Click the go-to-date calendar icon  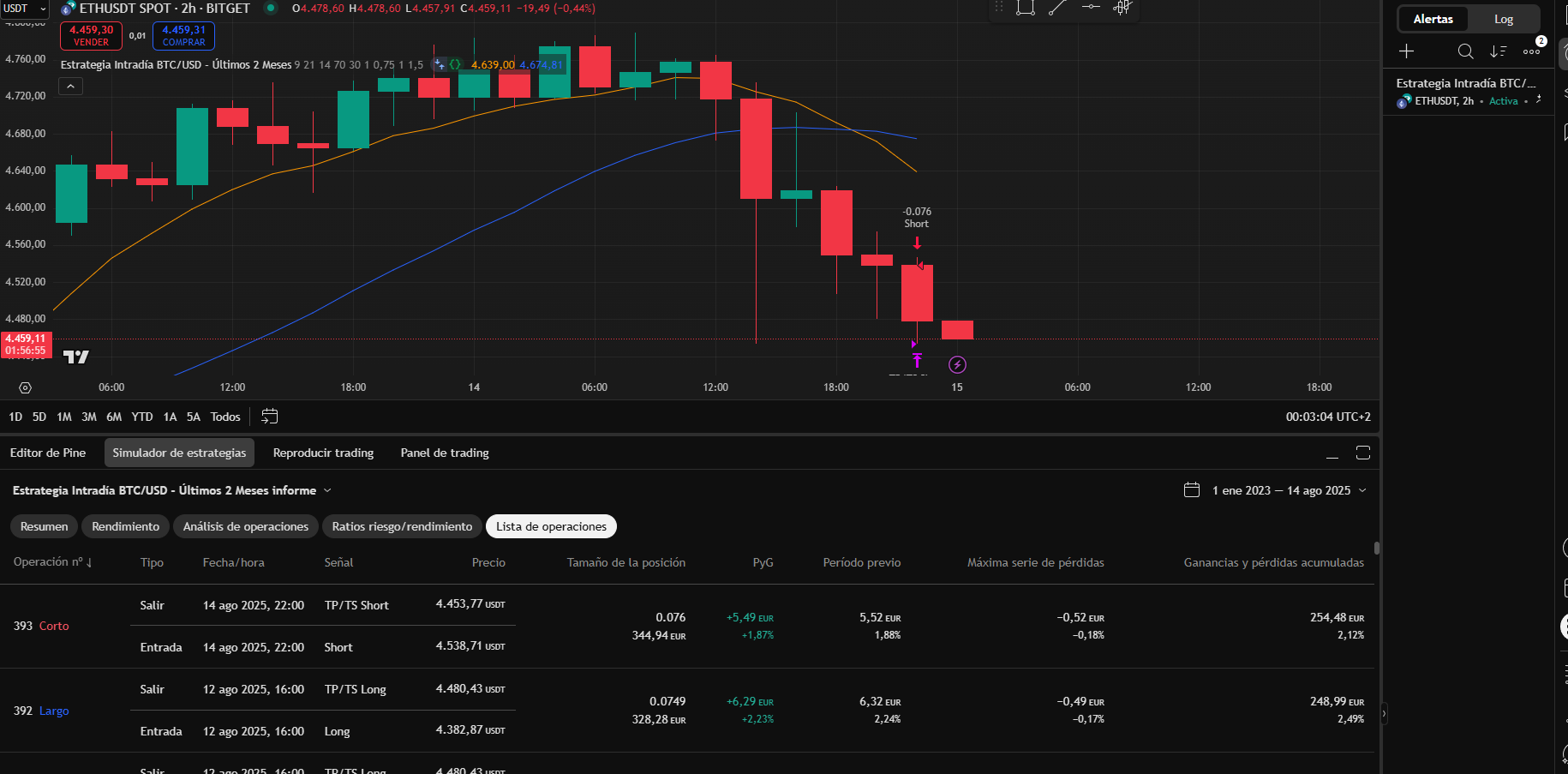pos(269,417)
